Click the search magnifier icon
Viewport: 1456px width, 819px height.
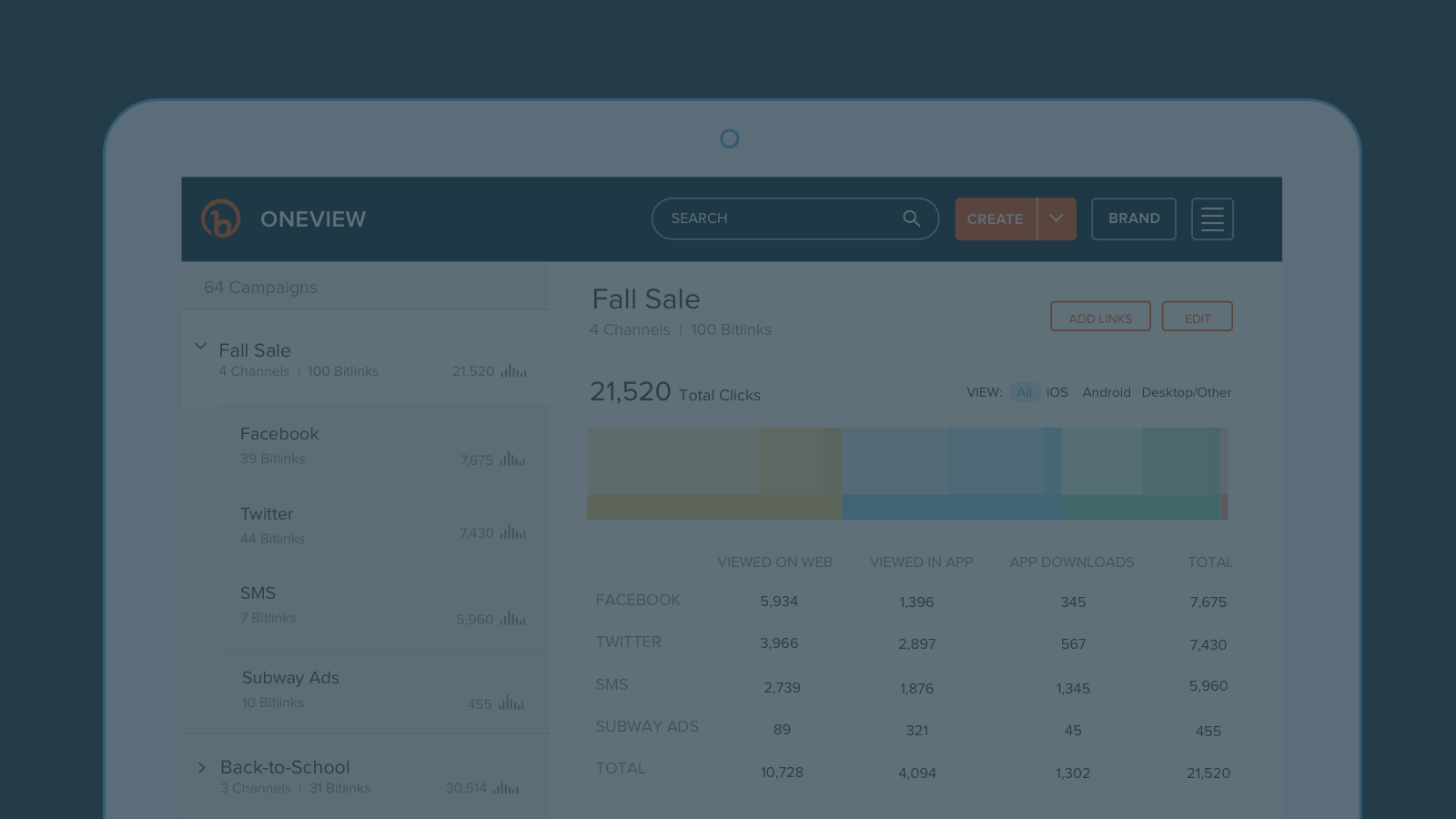911,218
